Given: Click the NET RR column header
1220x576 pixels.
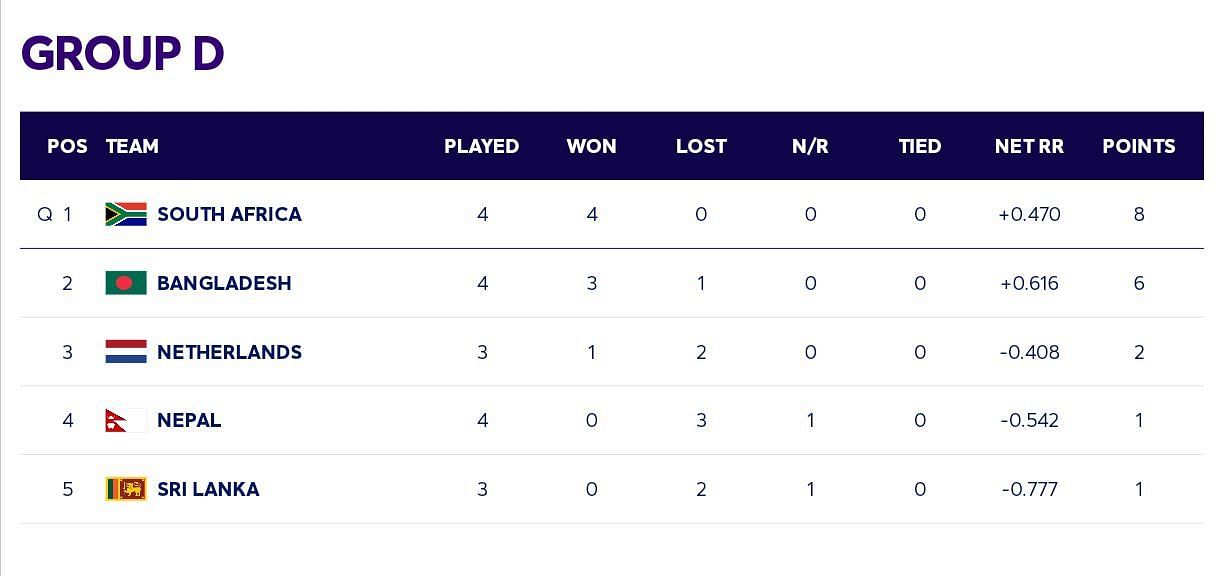Looking at the screenshot, I should pos(1029,146).
